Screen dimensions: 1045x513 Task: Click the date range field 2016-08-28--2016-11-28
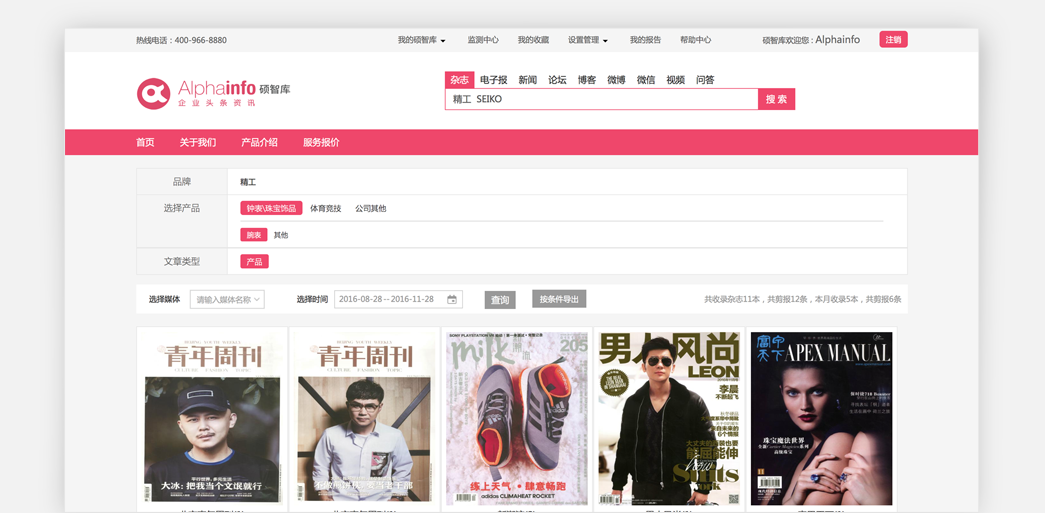tap(399, 300)
